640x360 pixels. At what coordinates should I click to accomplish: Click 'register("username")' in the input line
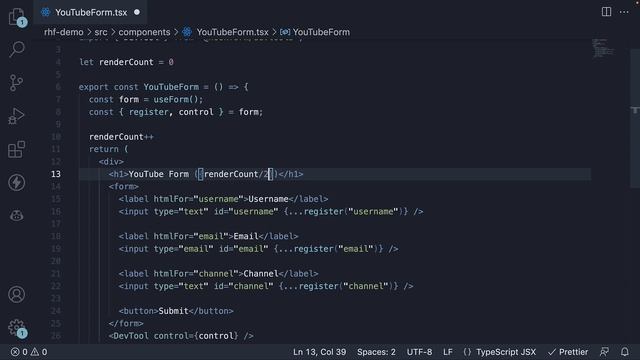point(354,211)
